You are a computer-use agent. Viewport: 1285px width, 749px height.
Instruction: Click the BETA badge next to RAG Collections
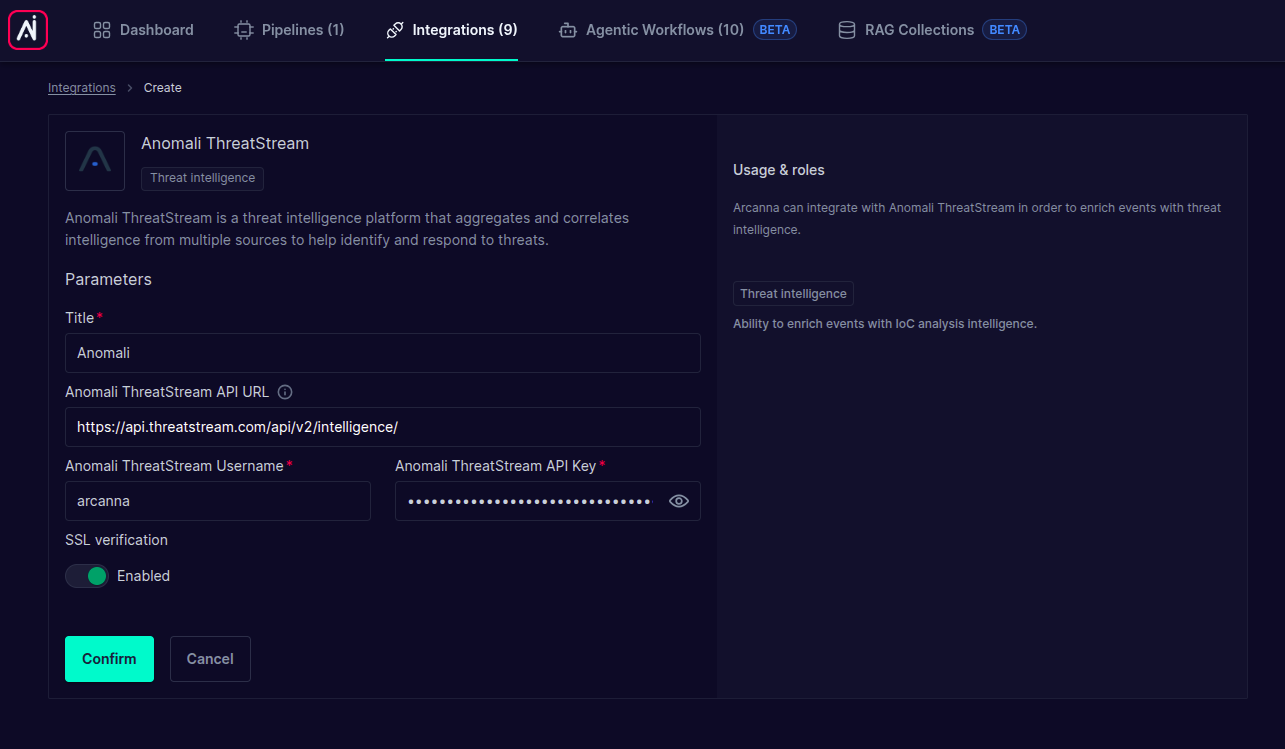(x=1005, y=30)
